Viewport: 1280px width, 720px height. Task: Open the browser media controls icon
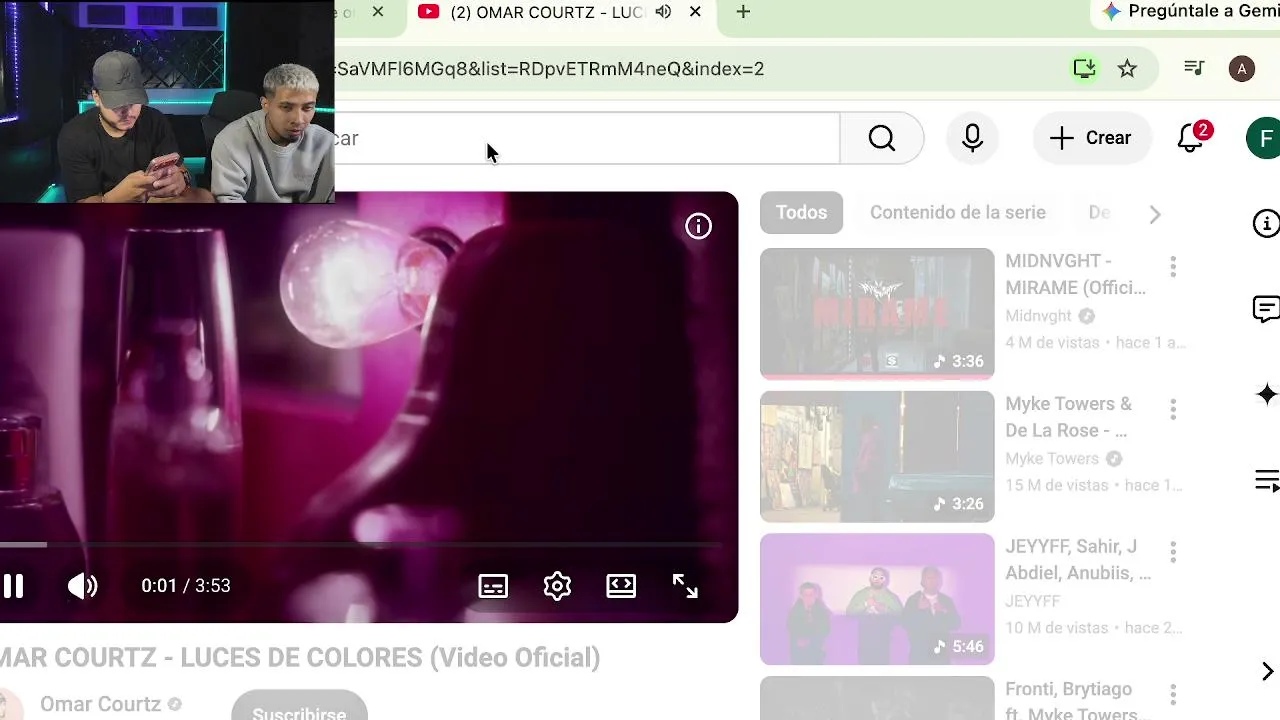pos(1194,69)
